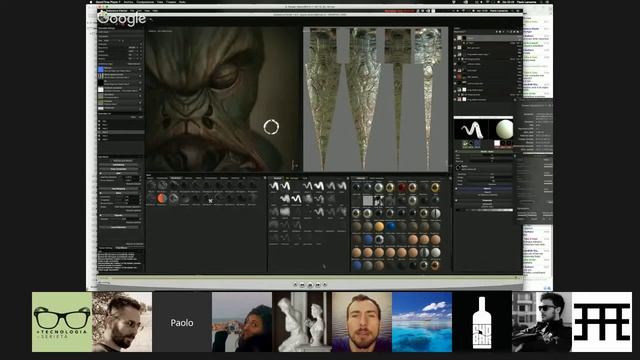
Task: Choose the plain white sphere material
Action: click(436, 253)
